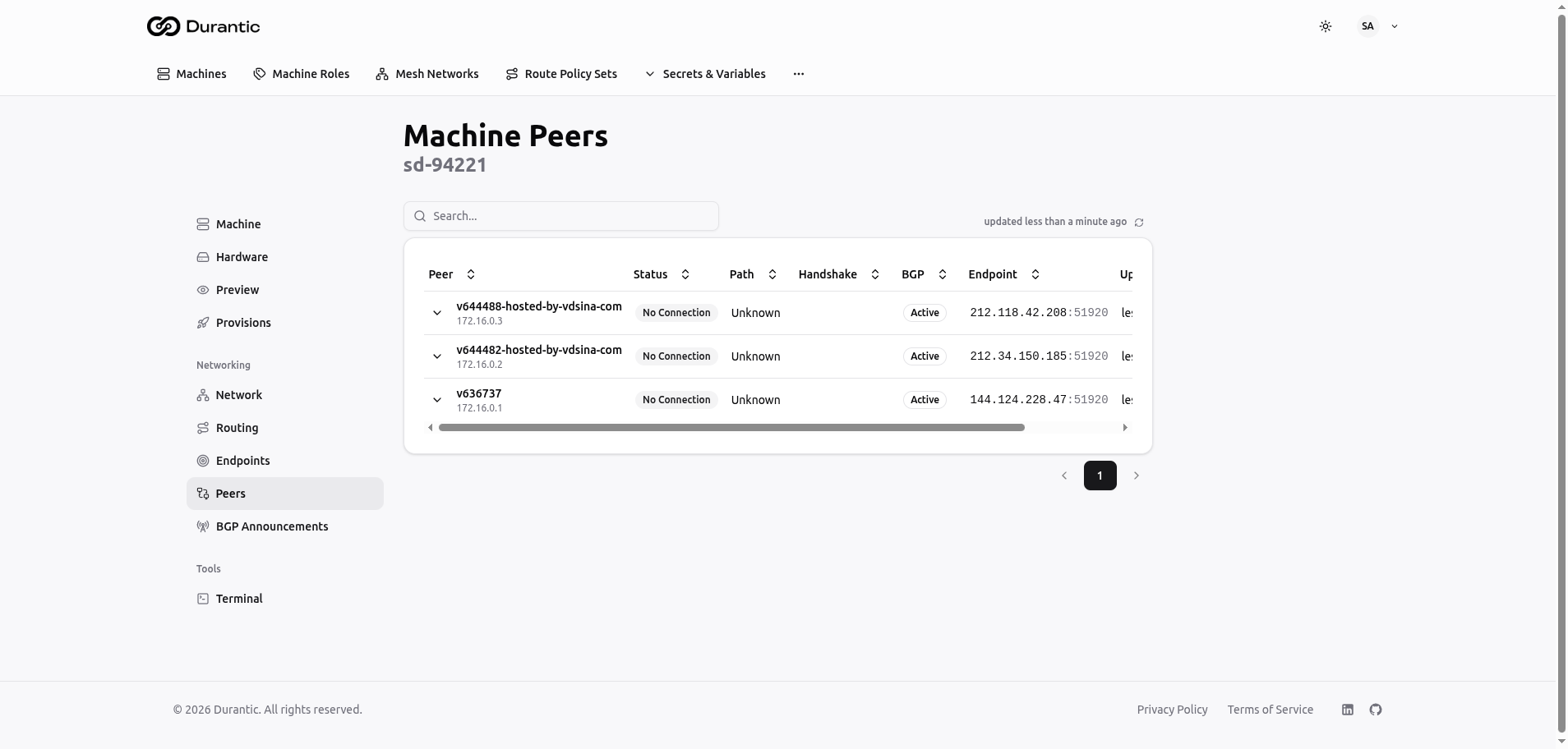Open the LinkedIn icon in footer
Screen dimensions: 1568x749
click(1347, 710)
